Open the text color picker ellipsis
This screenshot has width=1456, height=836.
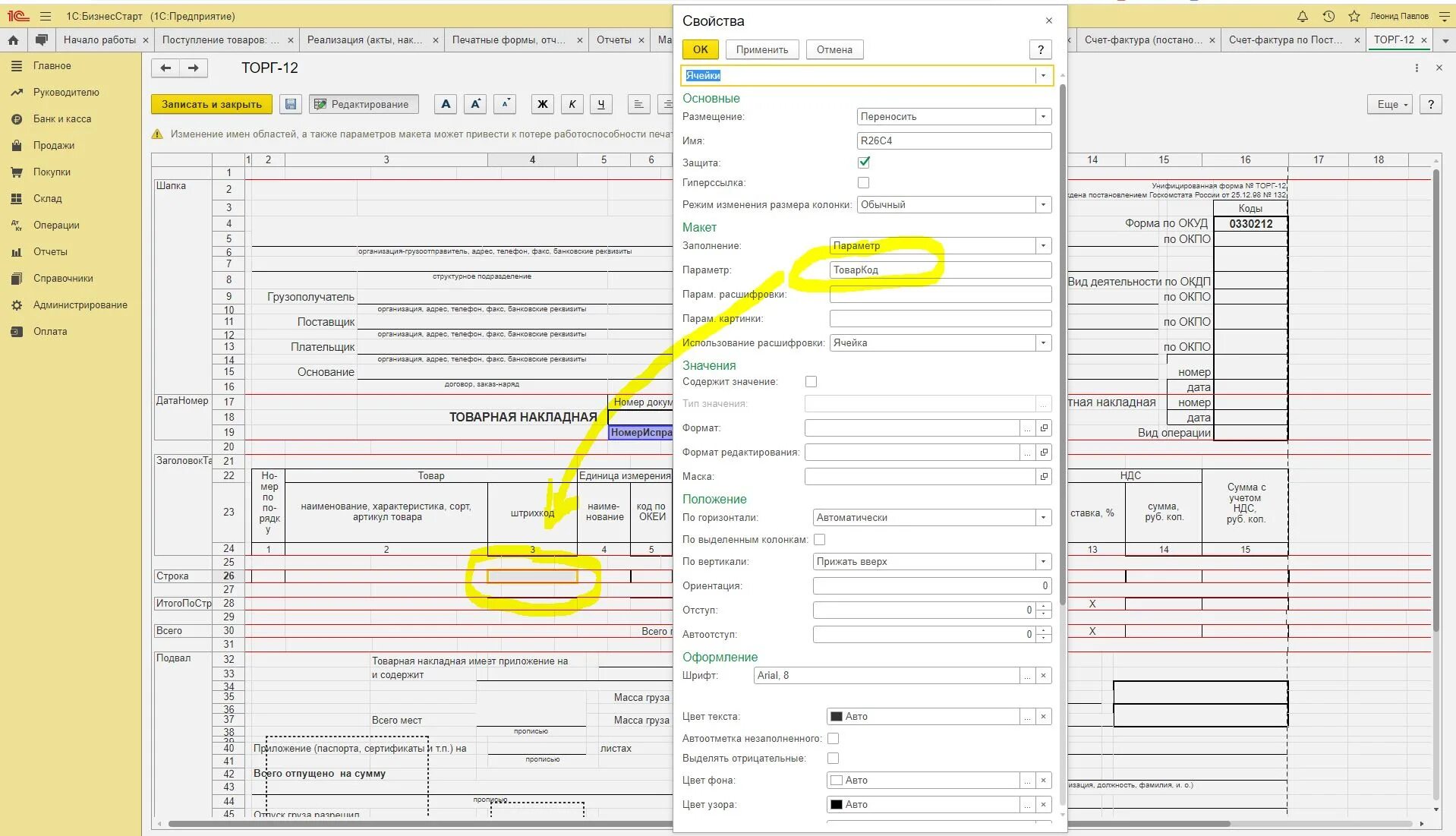pos(1027,717)
